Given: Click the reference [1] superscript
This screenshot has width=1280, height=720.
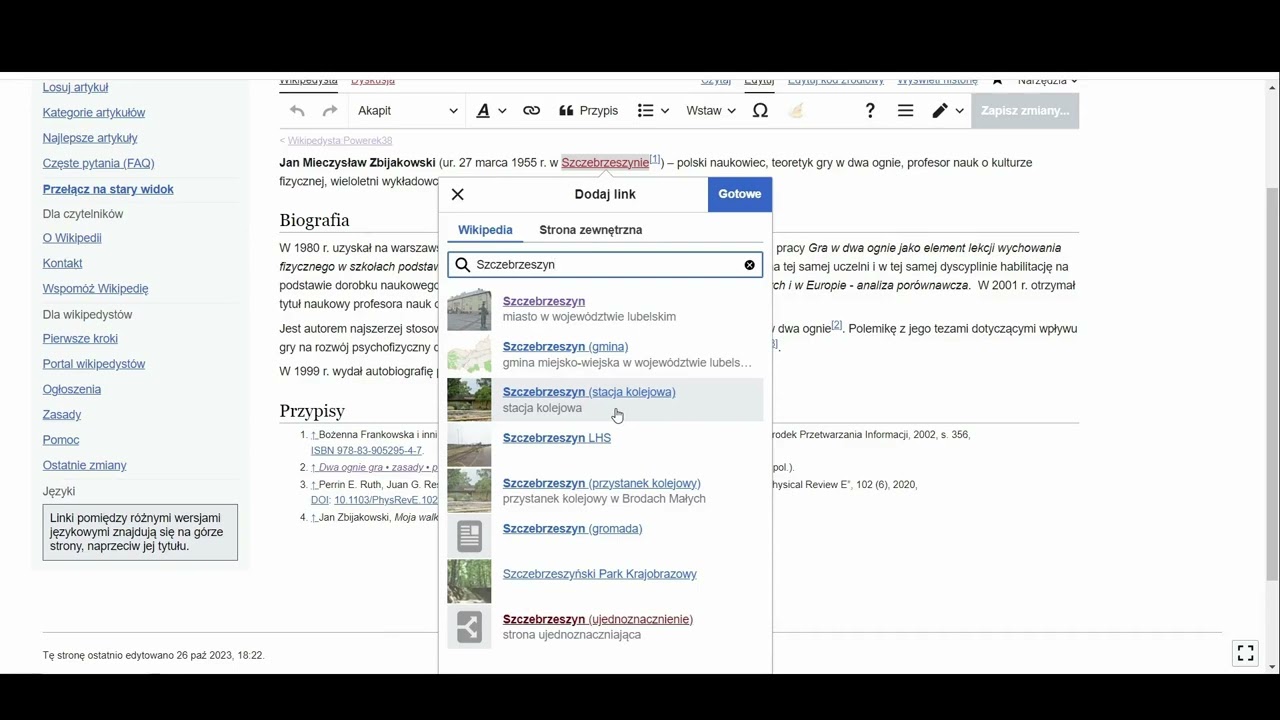Looking at the screenshot, I should 655,159.
